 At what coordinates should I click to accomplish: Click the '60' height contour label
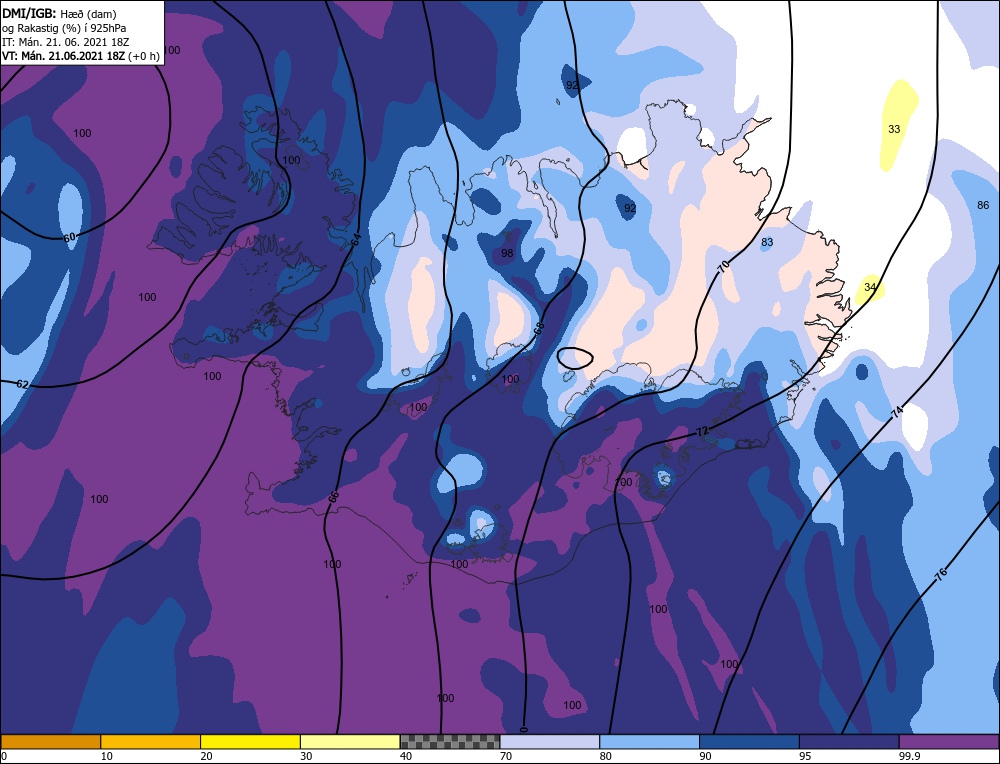click(70, 238)
